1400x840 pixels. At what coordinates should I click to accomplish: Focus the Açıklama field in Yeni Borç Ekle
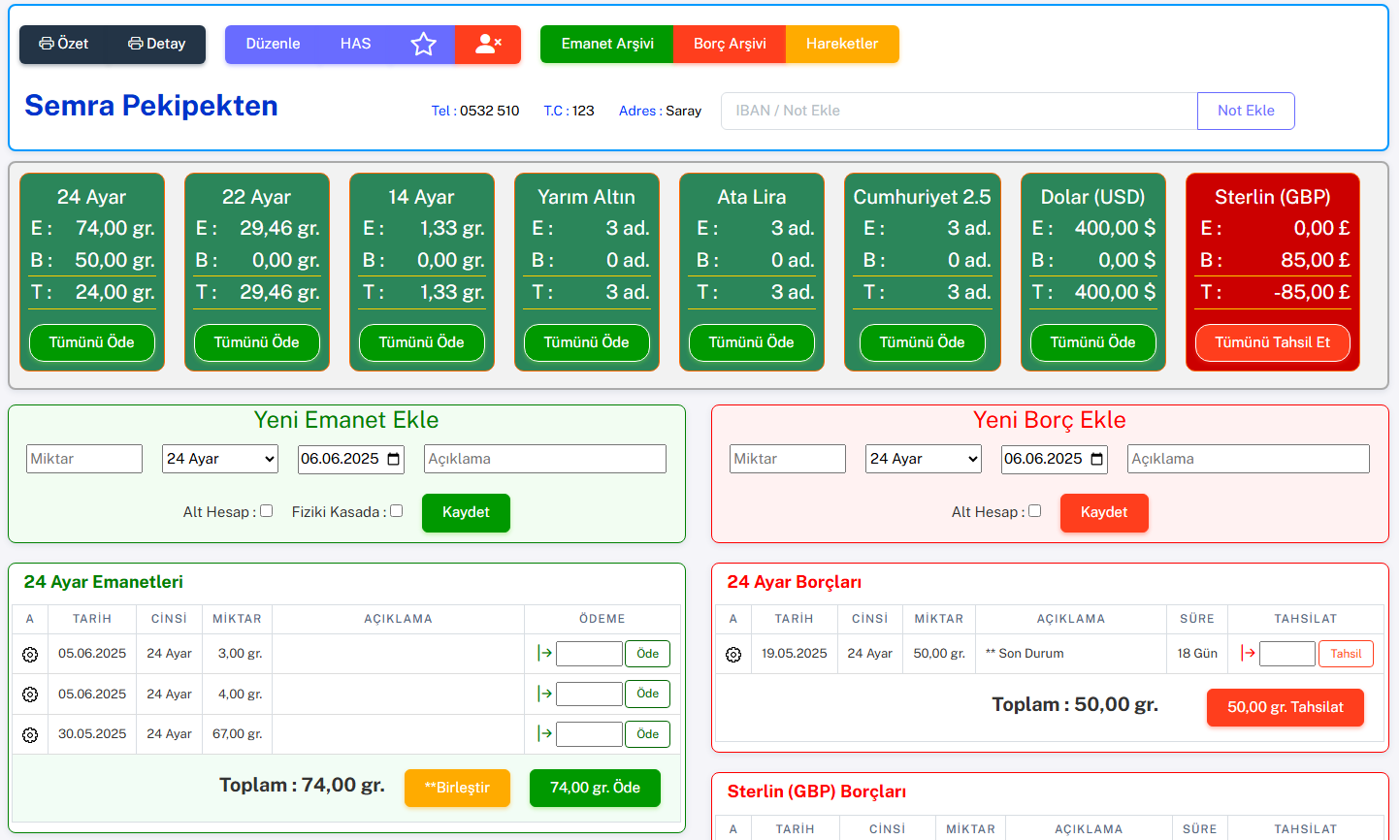click(x=1249, y=459)
